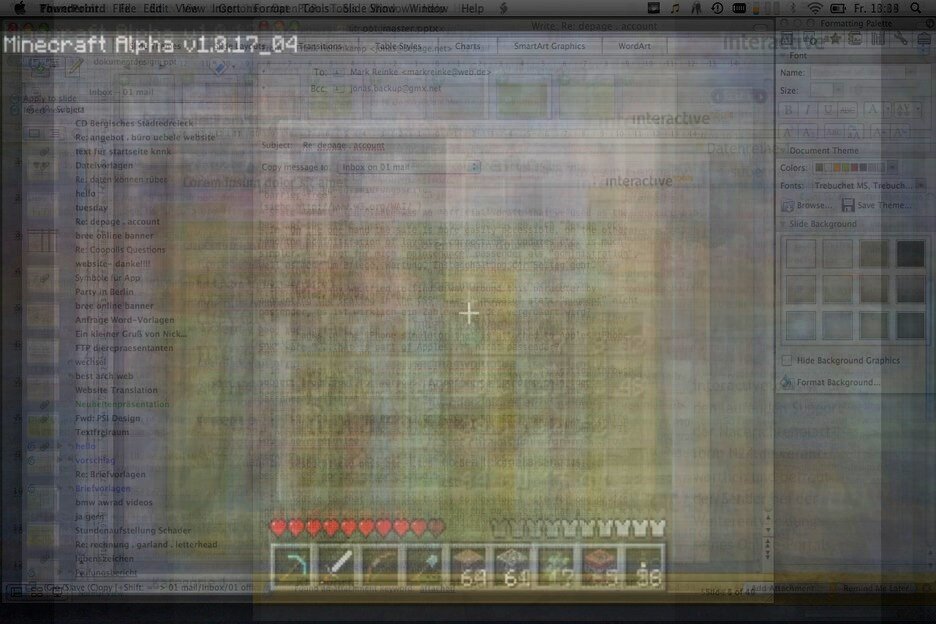Open the Project Palette briefcase icon
Image resolution: width=936 pixels, height=624 pixels.
(923, 39)
